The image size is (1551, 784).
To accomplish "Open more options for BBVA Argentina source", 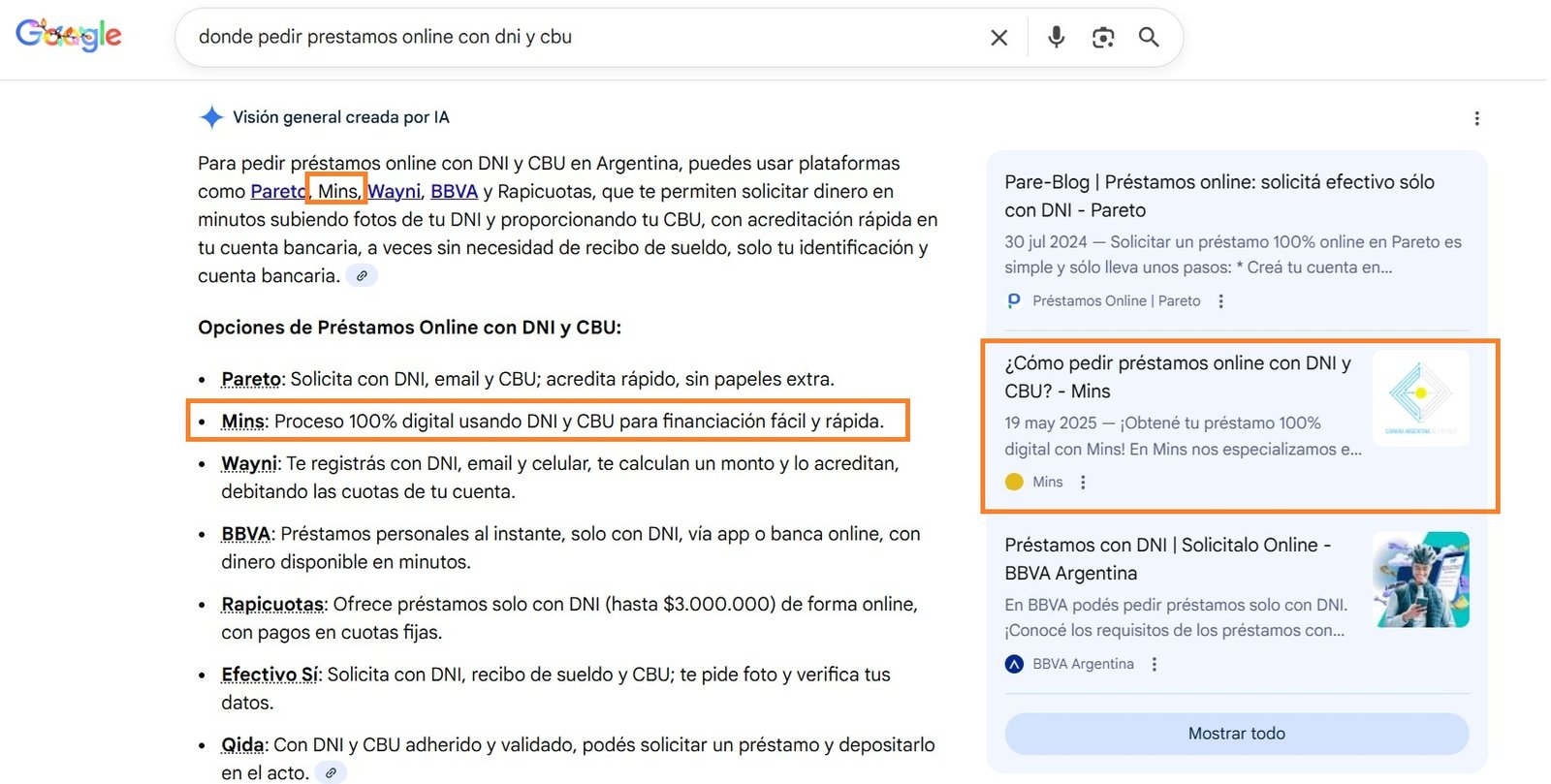I will [x=1154, y=665].
